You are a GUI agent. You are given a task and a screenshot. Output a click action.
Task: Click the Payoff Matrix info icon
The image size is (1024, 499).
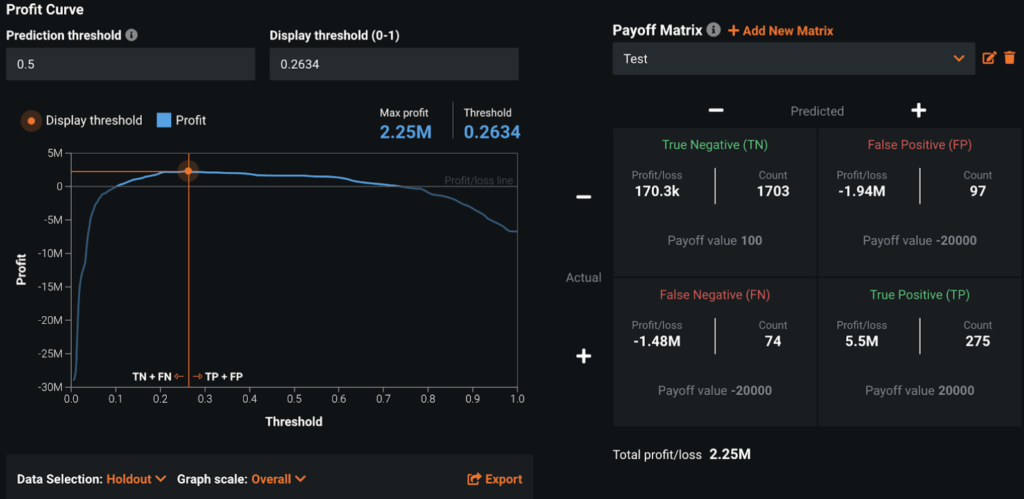pyautogui.click(x=713, y=30)
